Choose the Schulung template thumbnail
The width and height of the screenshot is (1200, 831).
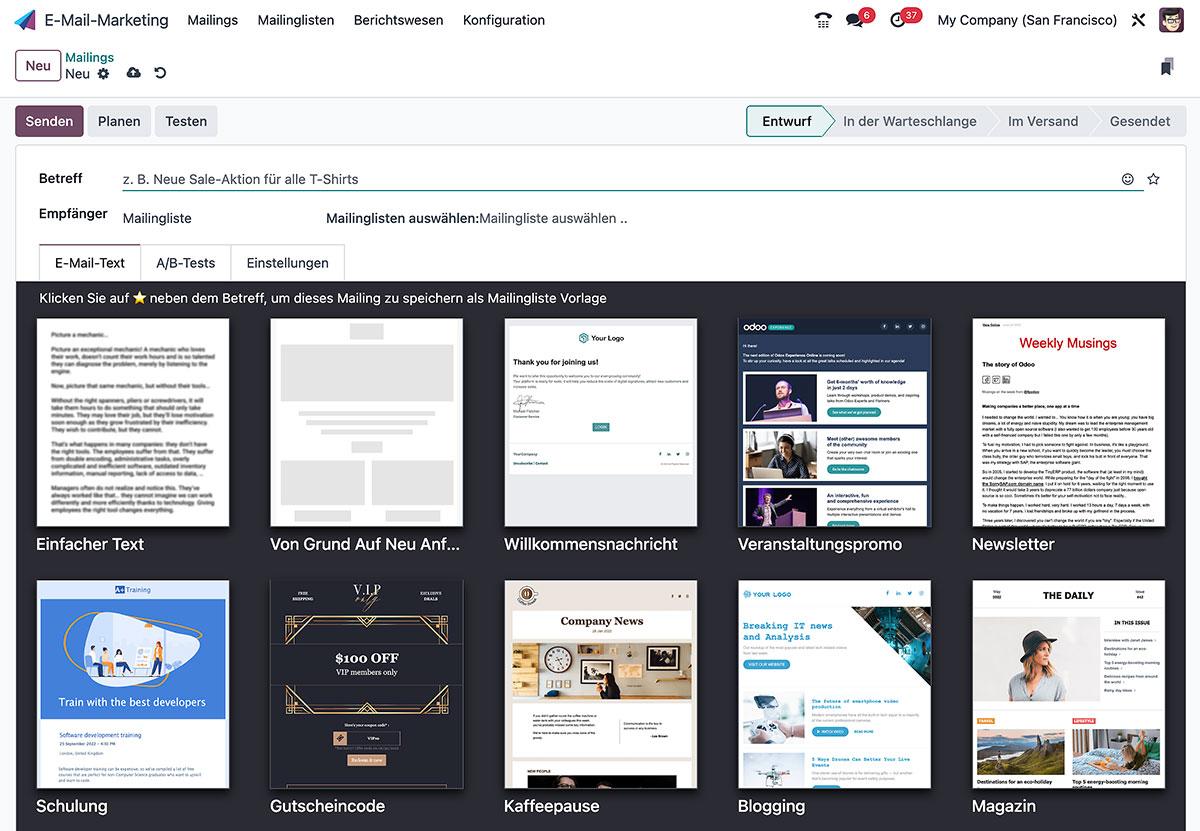tap(133, 684)
